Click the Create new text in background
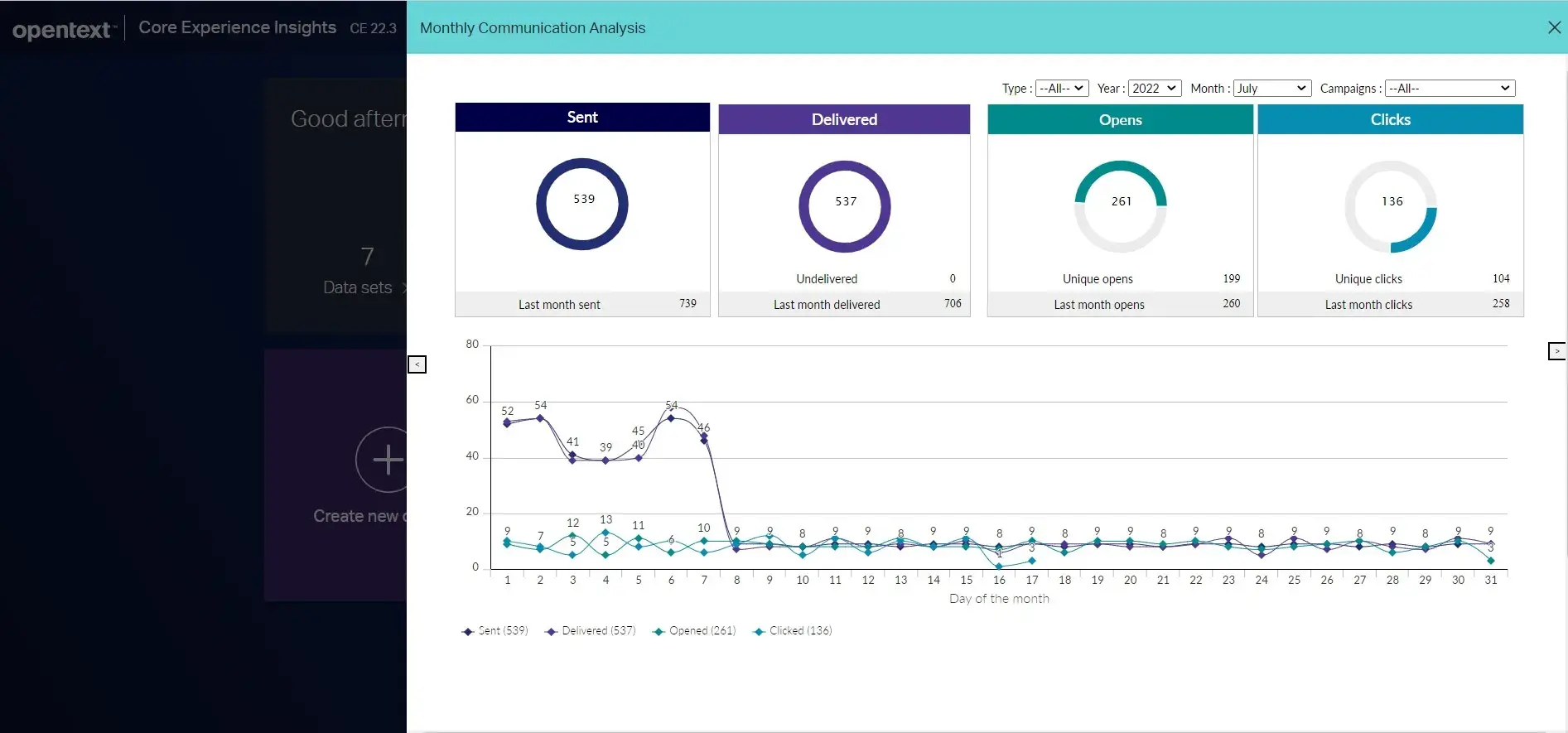This screenshot has height=733, width=1568. click(360, 516)
